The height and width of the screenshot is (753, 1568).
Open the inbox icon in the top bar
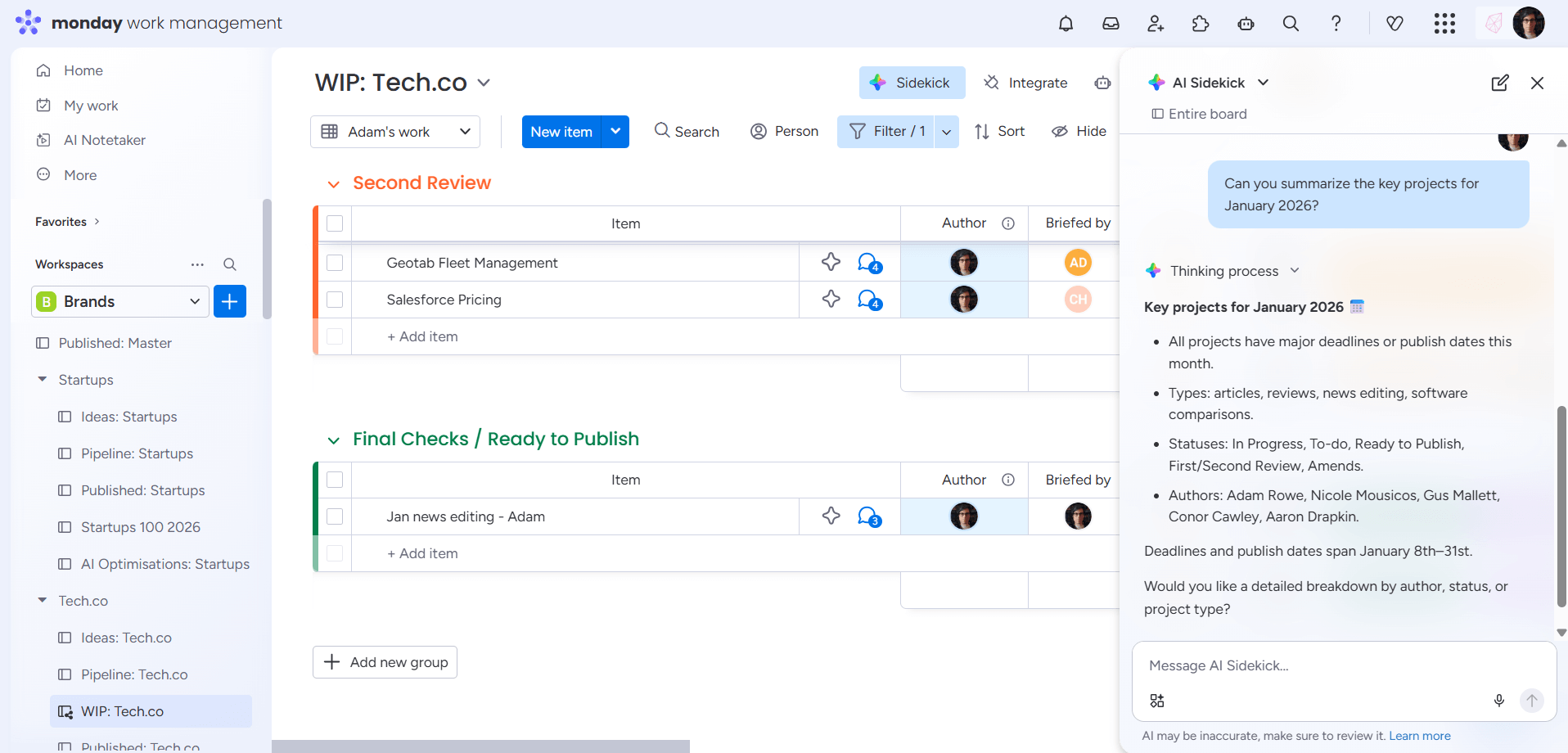[1111, 24]
